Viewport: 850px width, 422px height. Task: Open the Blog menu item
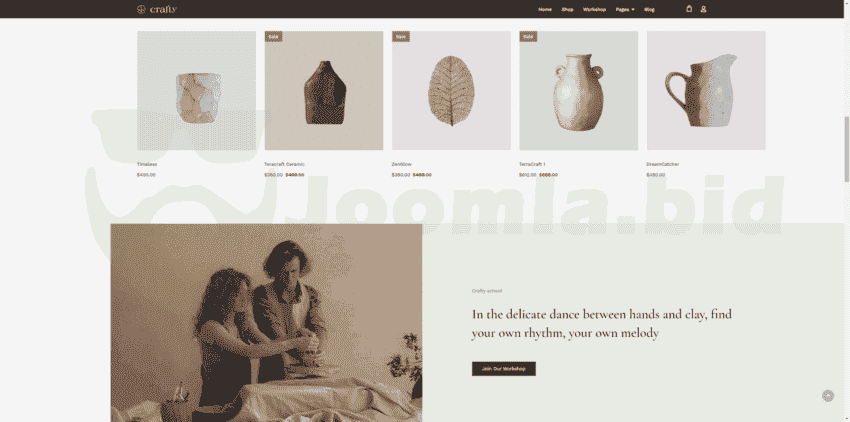(x=649, y=9)
